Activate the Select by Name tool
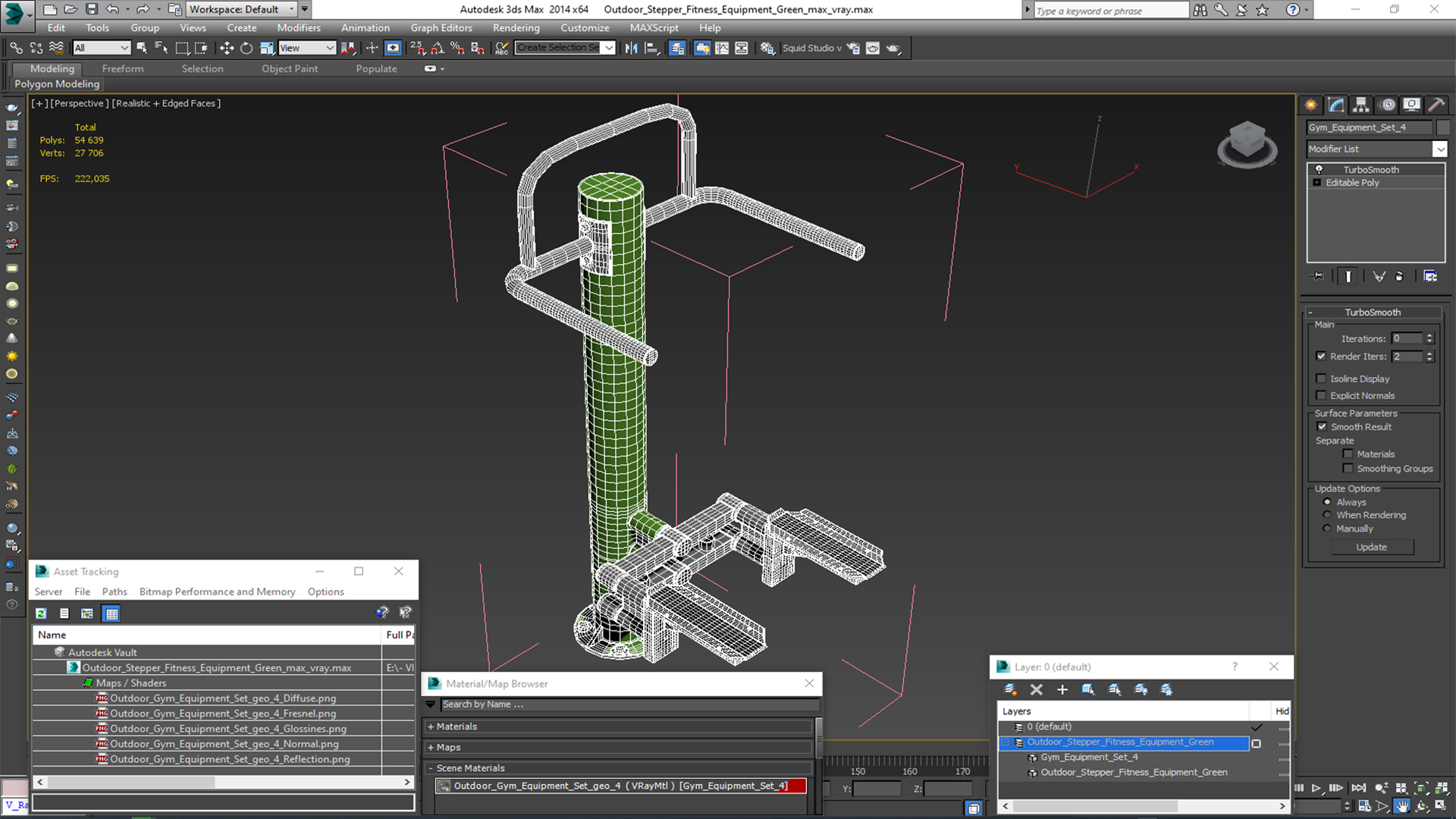Screen dimensions: 1456x819 (162, 48)
